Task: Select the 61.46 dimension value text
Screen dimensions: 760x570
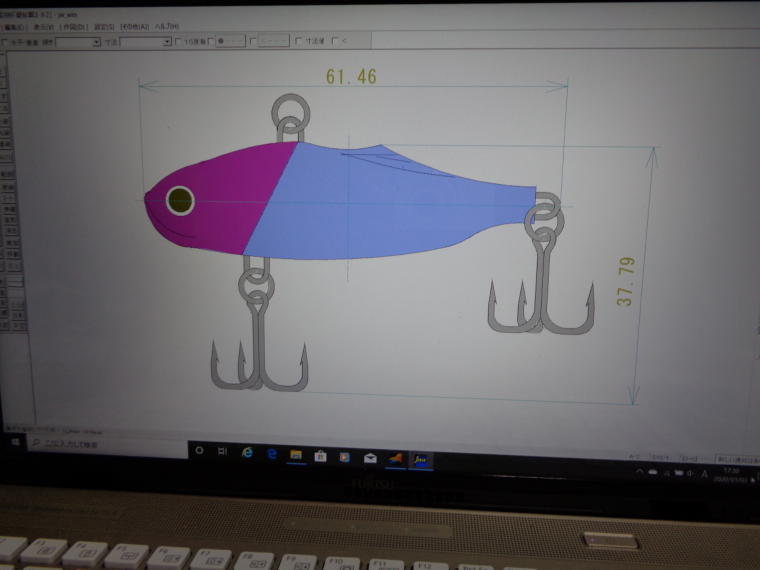Action: click(x=351, y=76)
